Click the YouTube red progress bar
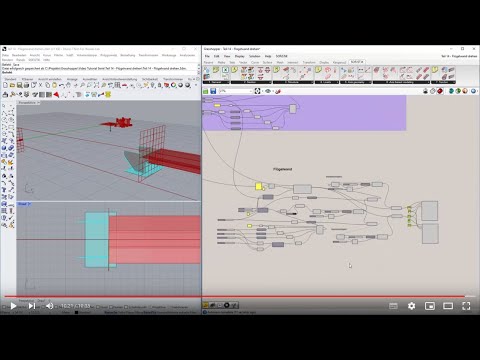The image size is (480, 360). pyautogui.click(x=235, y=296)
